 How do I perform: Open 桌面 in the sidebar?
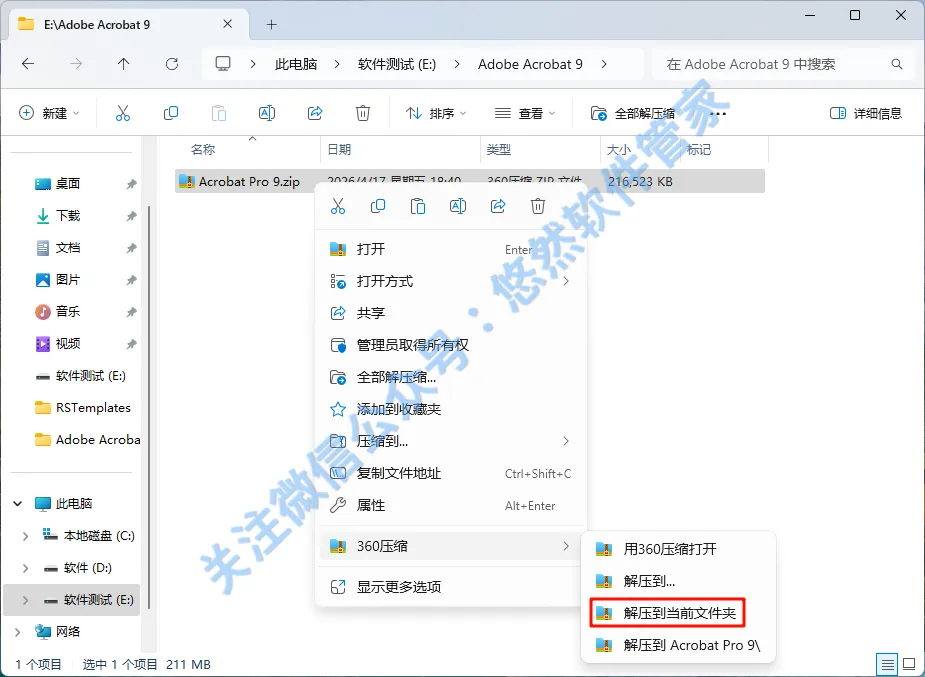(x=67, y=183)
